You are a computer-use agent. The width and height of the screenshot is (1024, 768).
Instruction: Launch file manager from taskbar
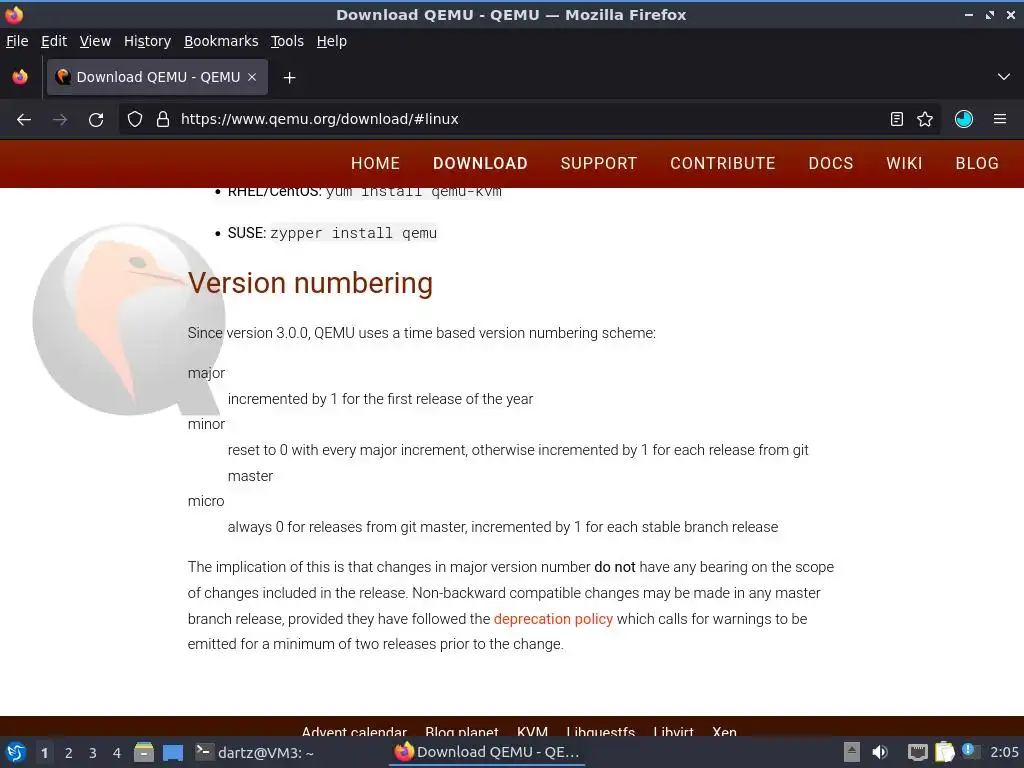click(x=144, y=753)
